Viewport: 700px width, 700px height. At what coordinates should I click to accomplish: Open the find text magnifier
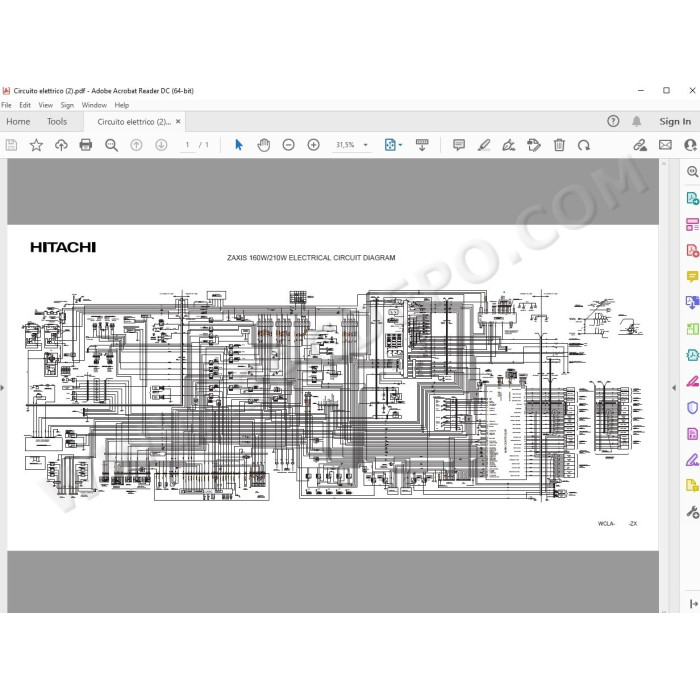click(111, 145)
